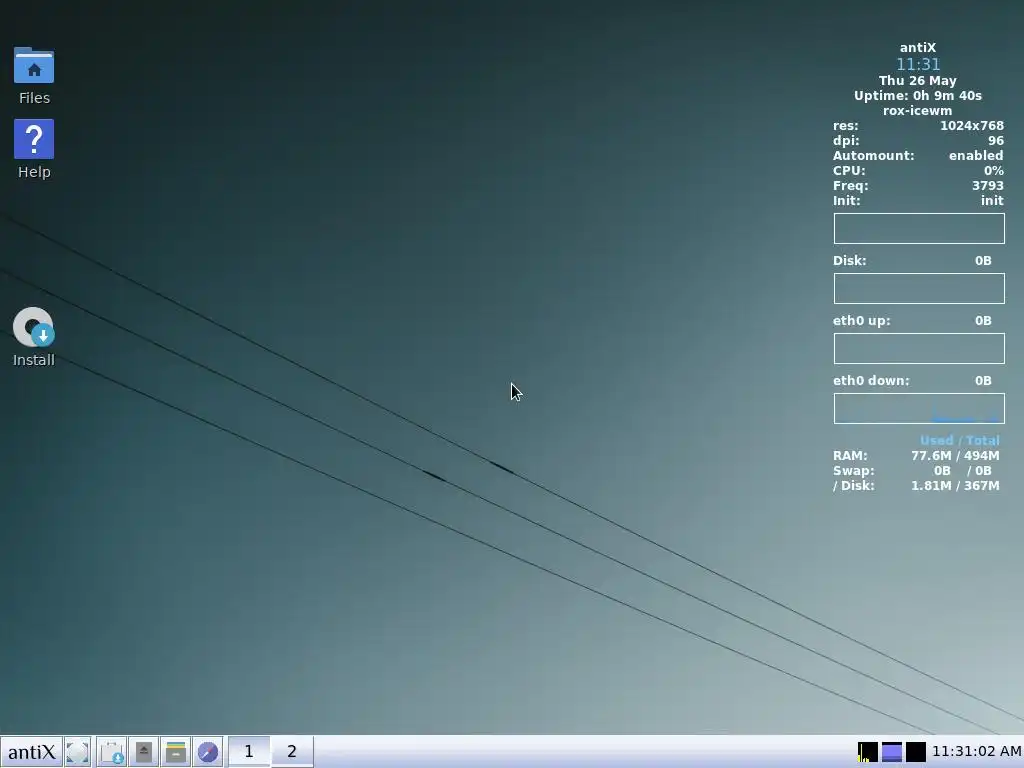Image resolution: width=1024 pixels, height=768 pixels.
Task: Click the 'dpi:' label
Action: [x=846, y=140]
